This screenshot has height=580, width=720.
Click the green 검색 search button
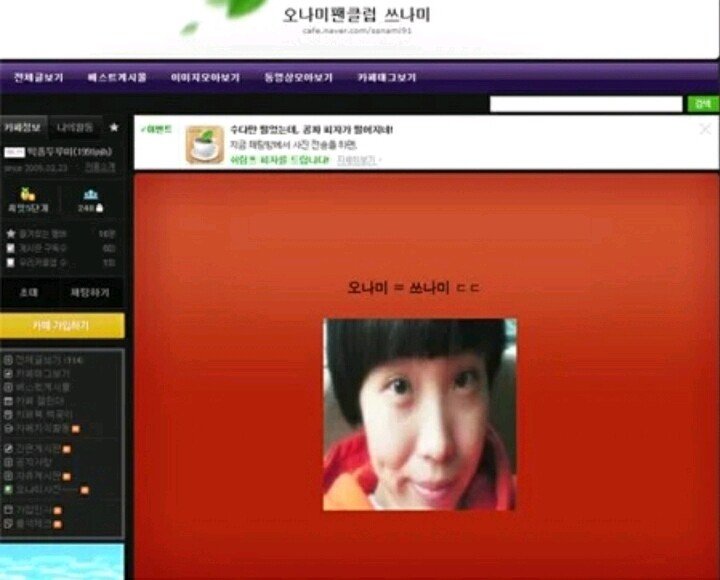(x=703, y=104)
